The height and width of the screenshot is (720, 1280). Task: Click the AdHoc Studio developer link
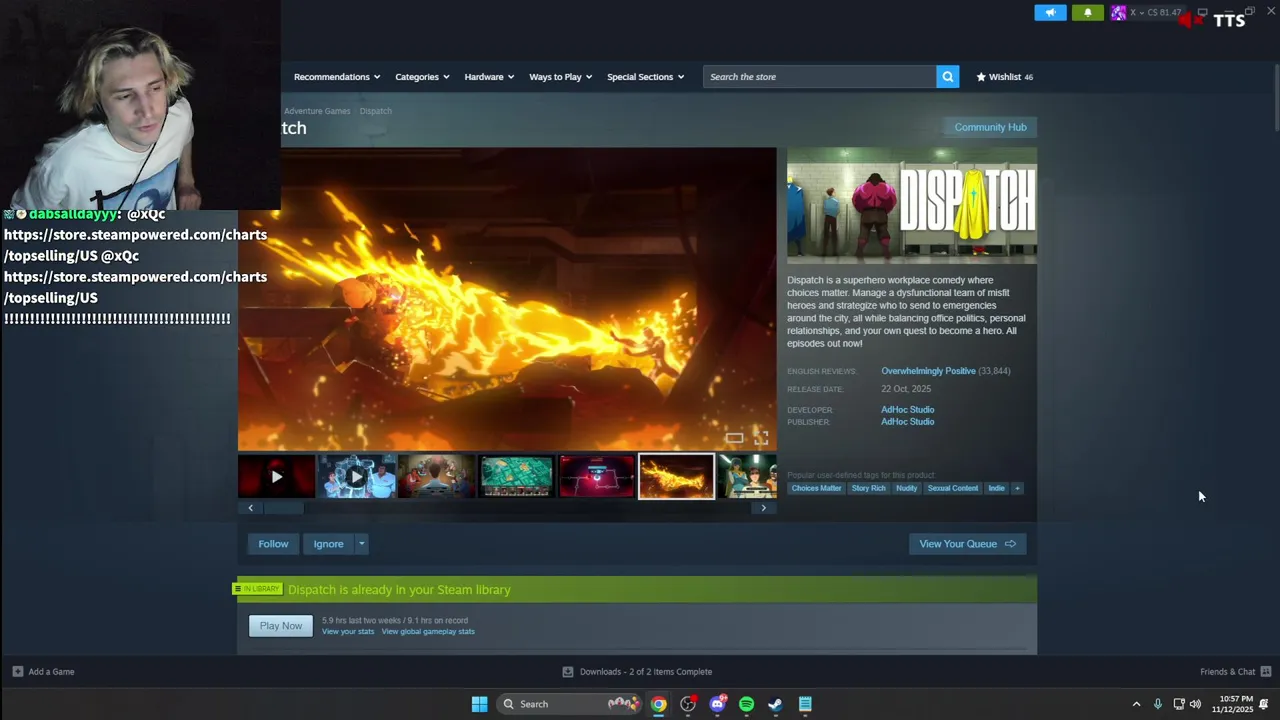click(x=907, y=410)
